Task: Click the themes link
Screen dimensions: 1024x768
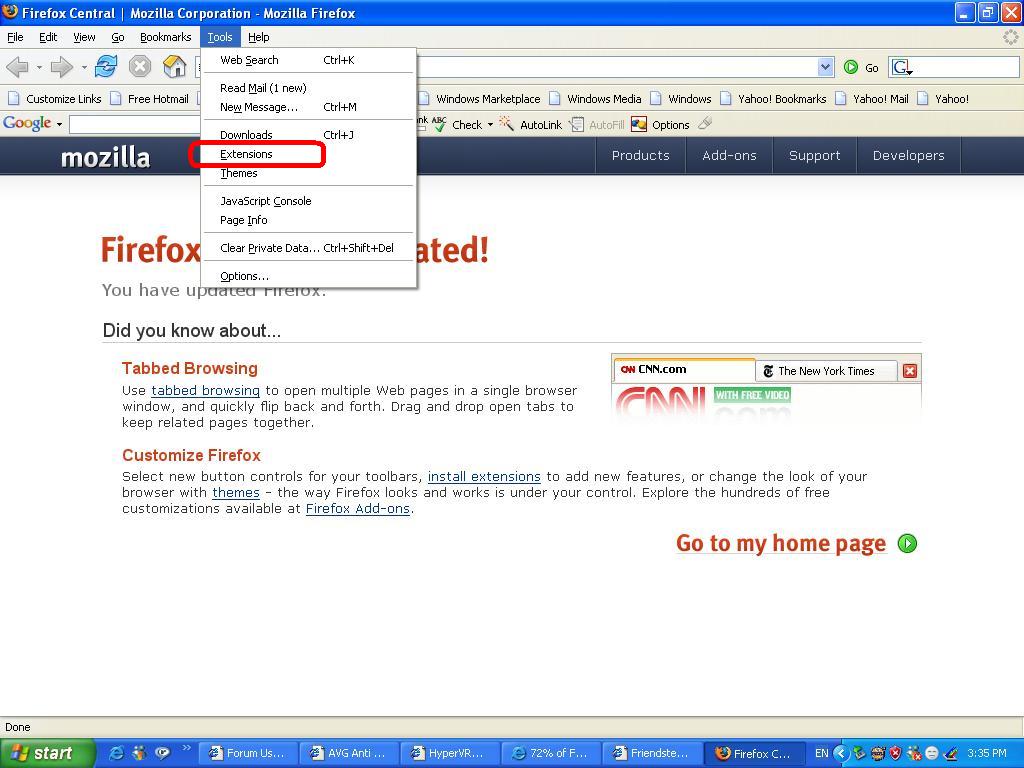Action: [236, 493]
